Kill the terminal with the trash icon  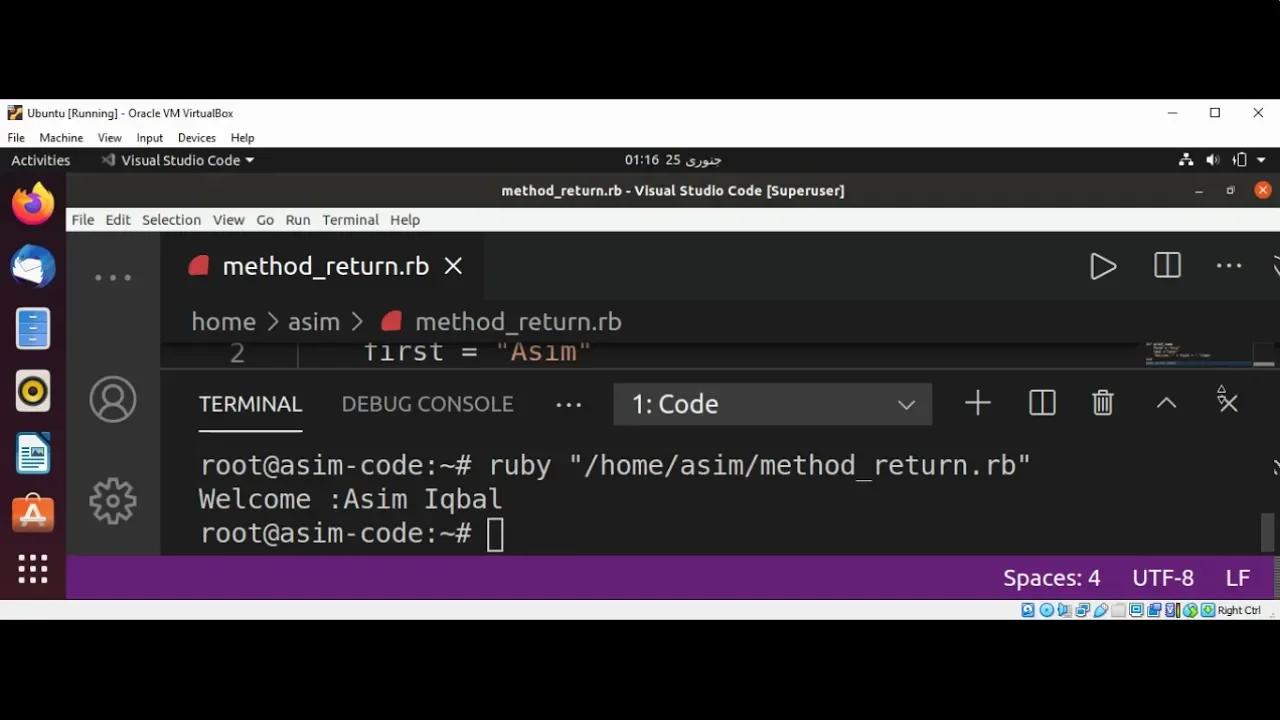(x=1102, y=403)
